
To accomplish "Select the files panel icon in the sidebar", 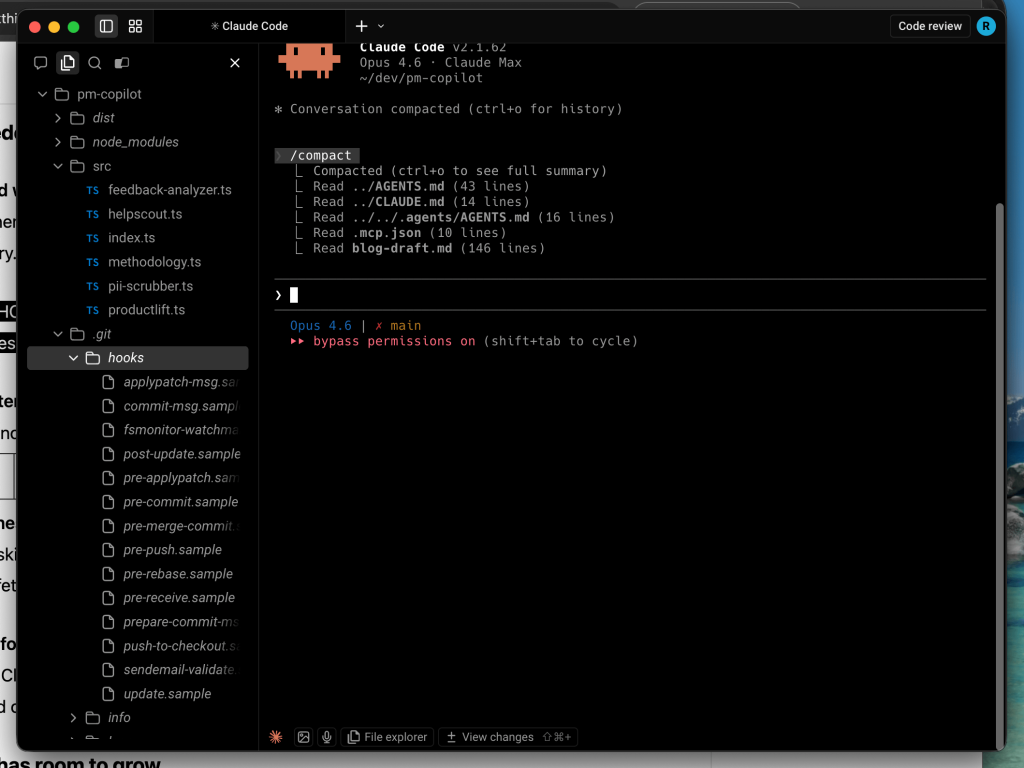I will coord(67,62).
